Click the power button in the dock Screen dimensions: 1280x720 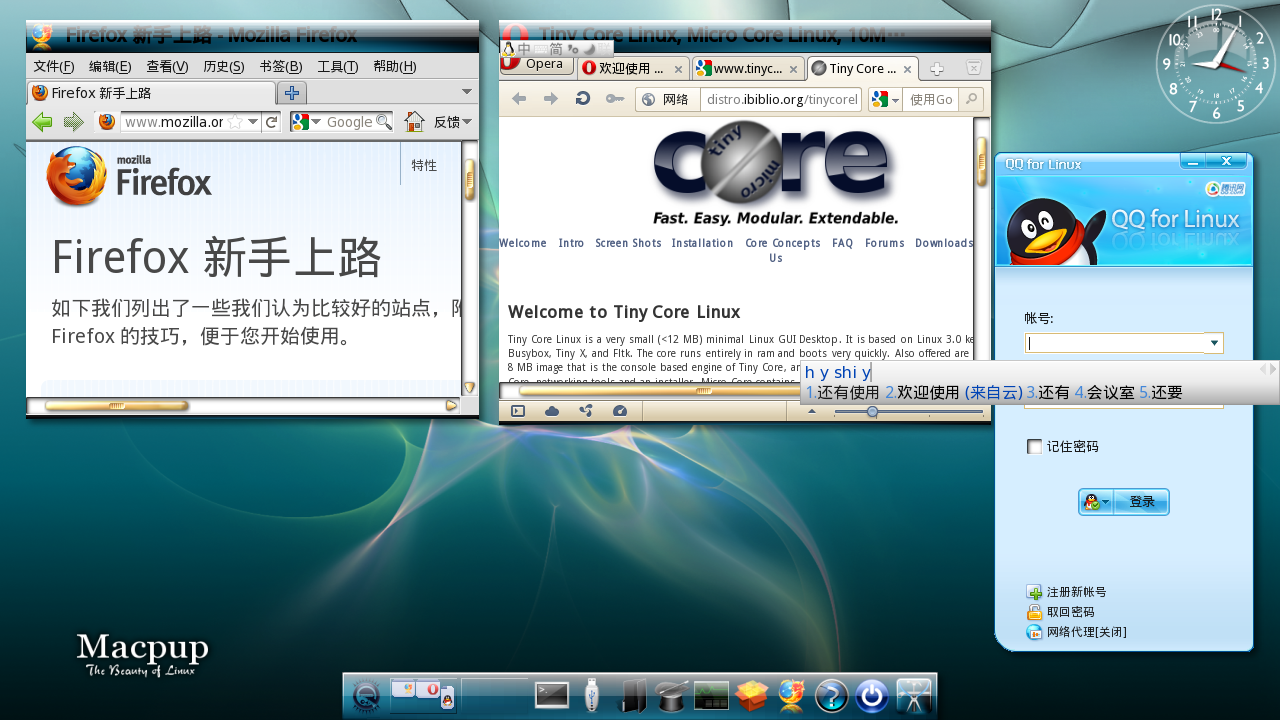(x=872, y=696)
